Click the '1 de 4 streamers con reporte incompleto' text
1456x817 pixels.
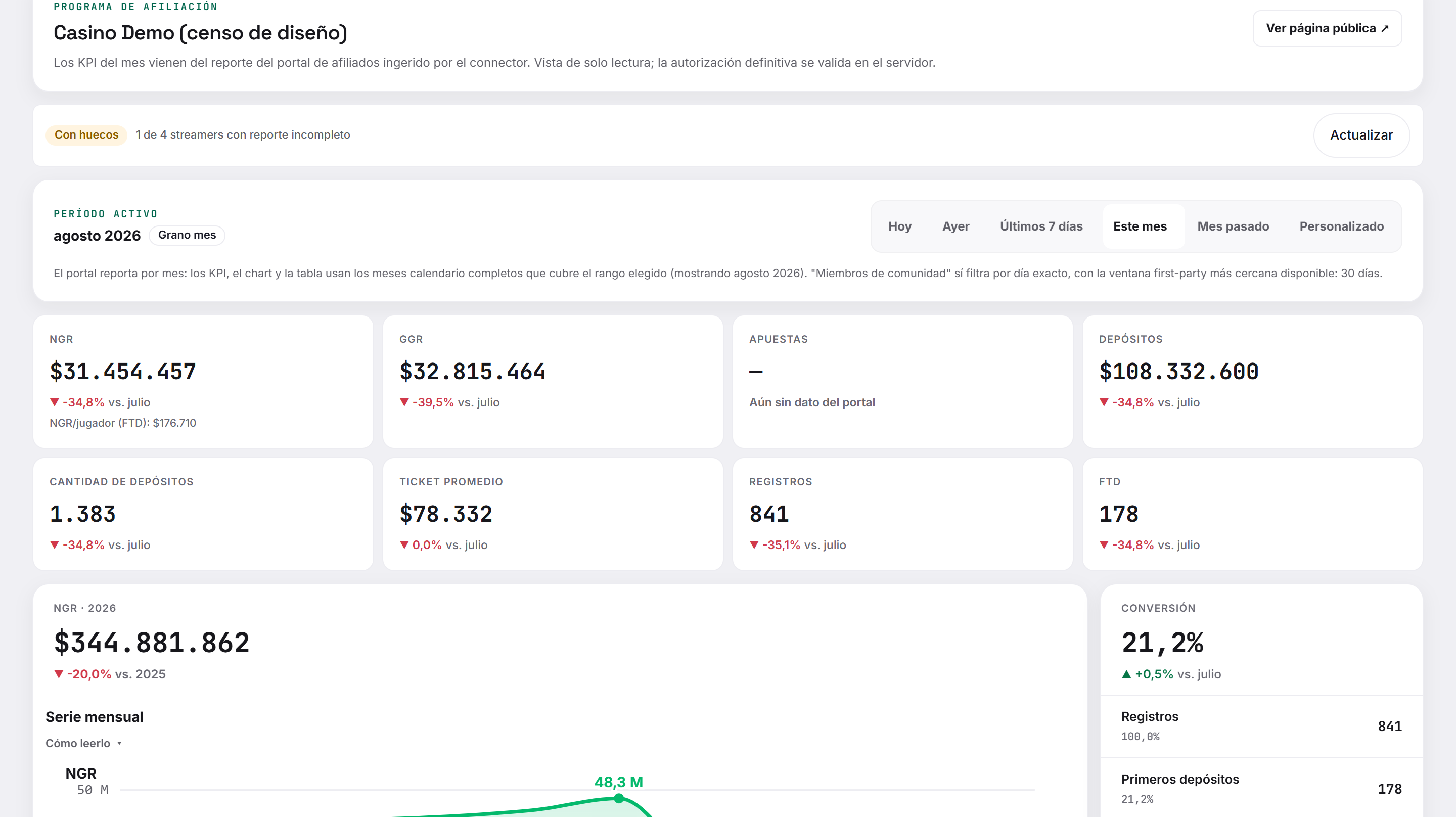pyautogui.click(x=243, y=134)
